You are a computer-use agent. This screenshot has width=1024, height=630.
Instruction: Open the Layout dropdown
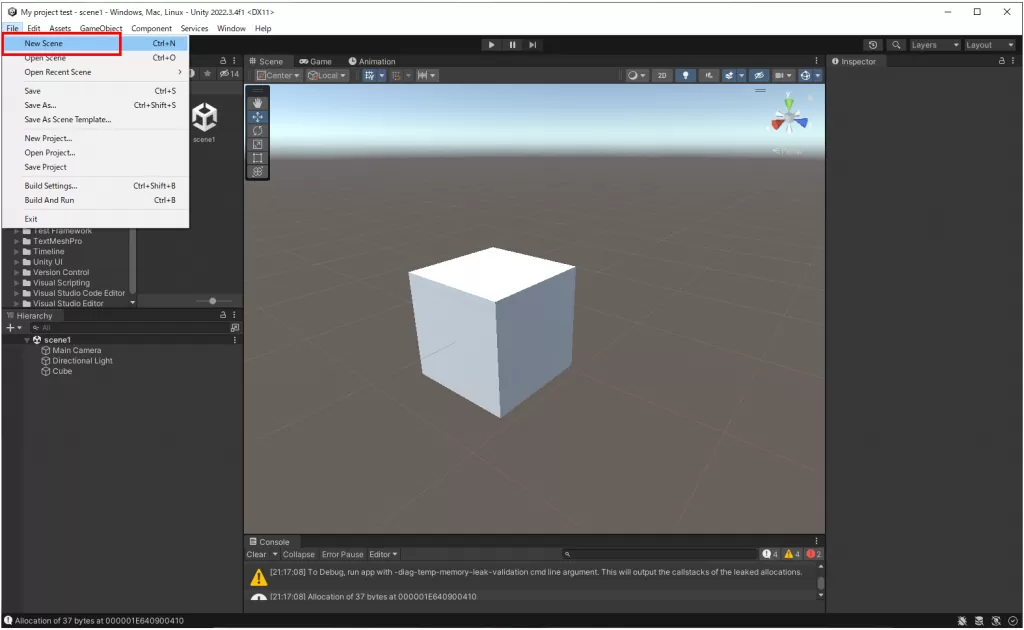point(989,45)
